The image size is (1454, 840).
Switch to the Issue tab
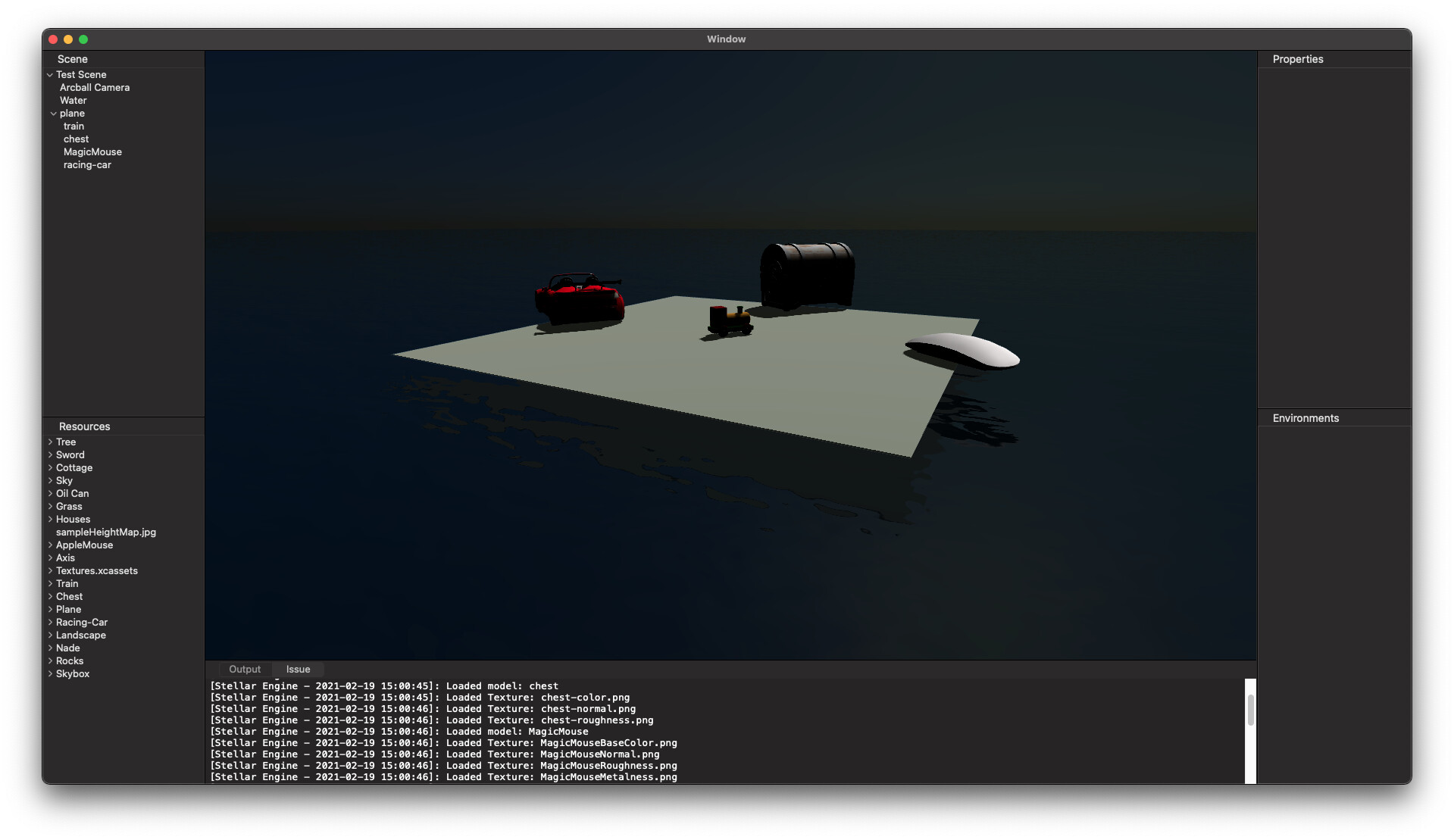click(x=298, y=670)
